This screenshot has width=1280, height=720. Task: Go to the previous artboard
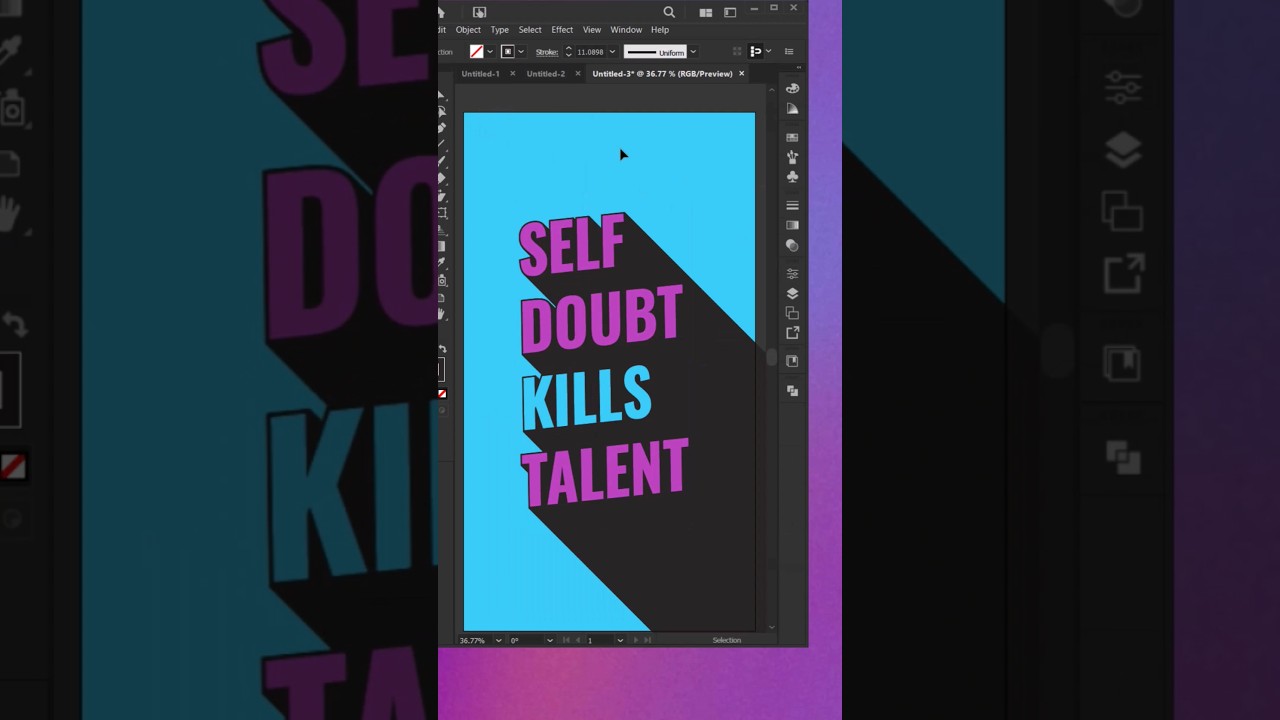coord(578,640)
